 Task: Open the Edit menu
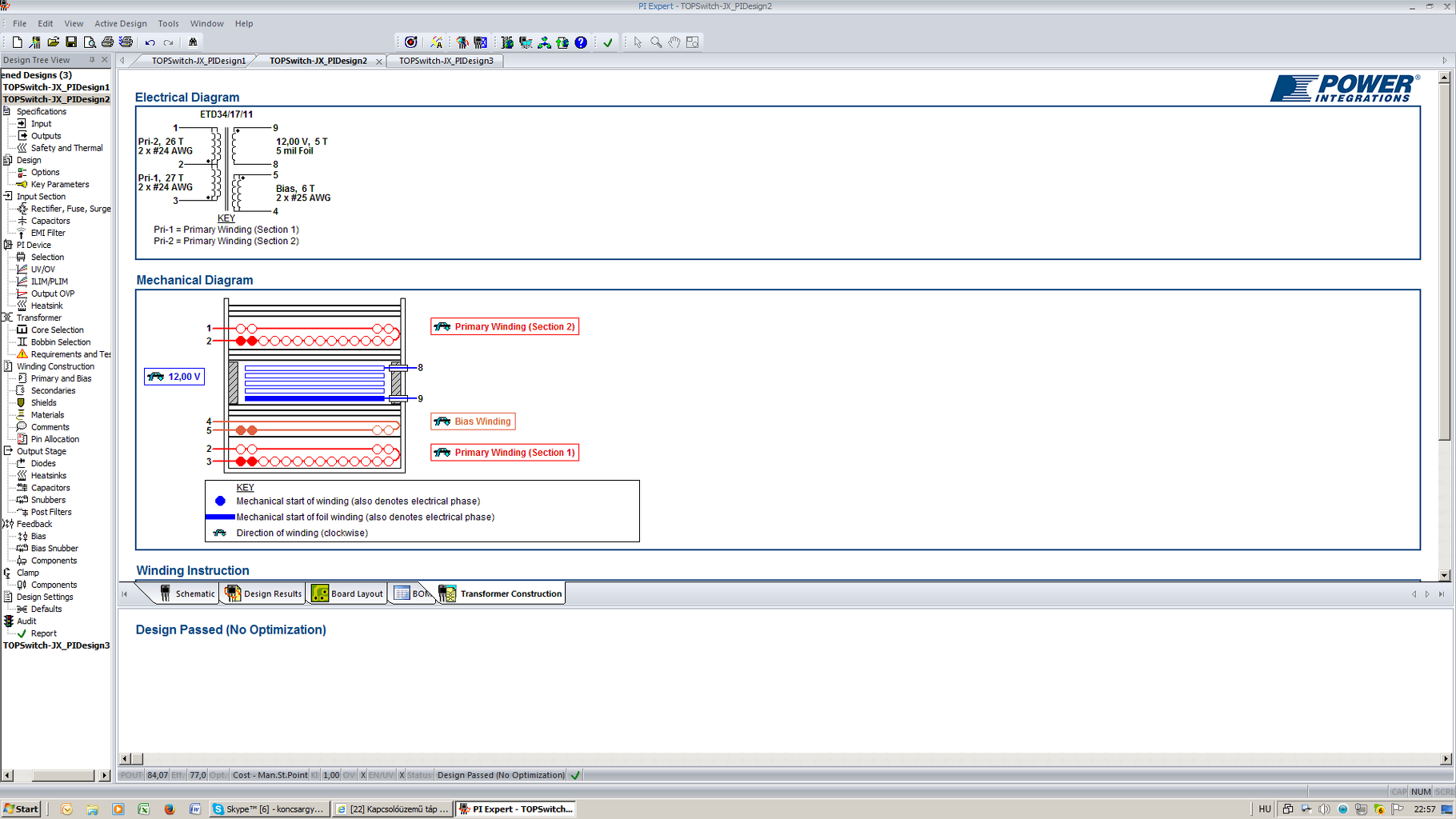point(46,24)
